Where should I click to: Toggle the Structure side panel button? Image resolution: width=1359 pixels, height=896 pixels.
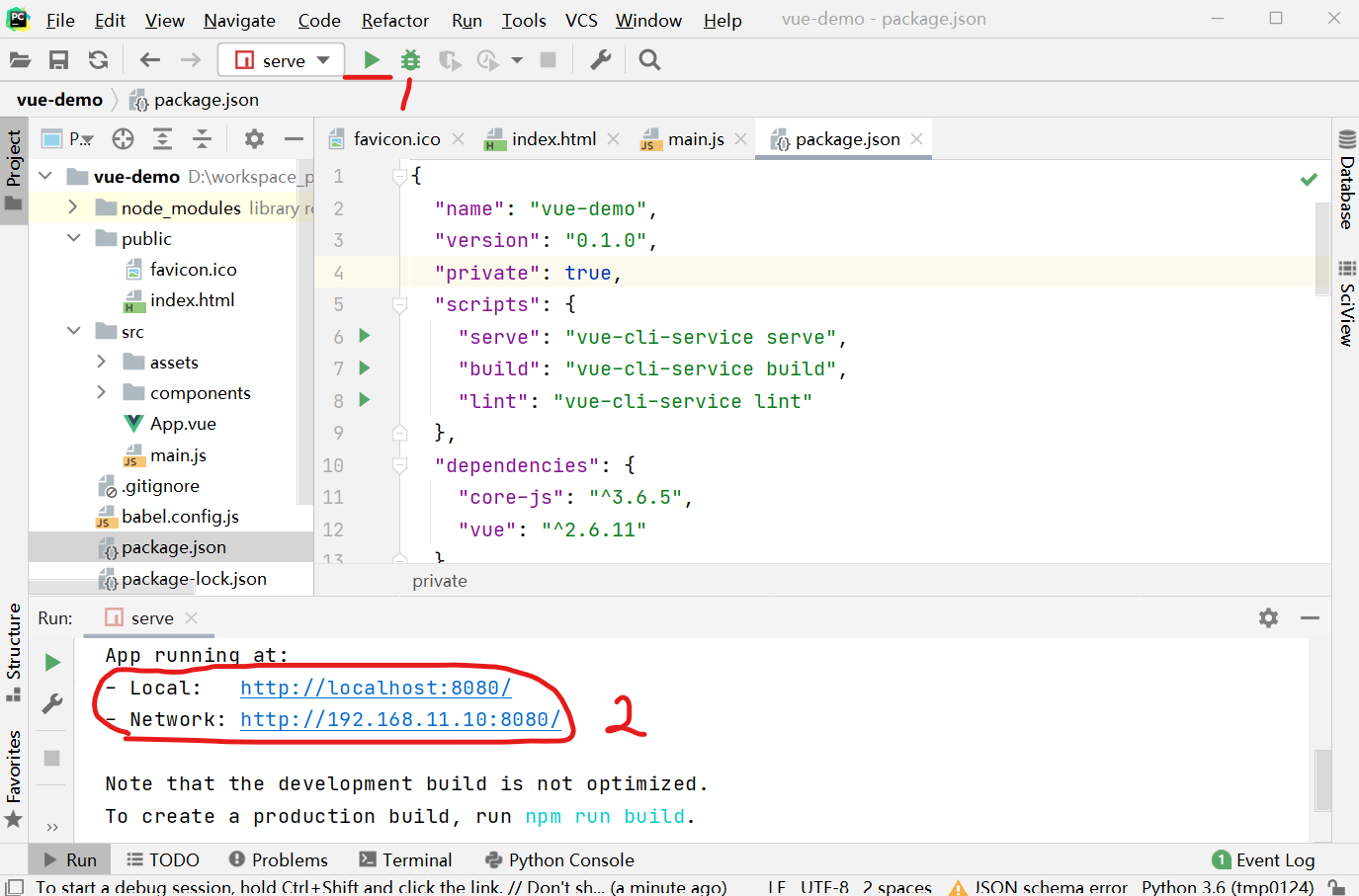[14, 652]
